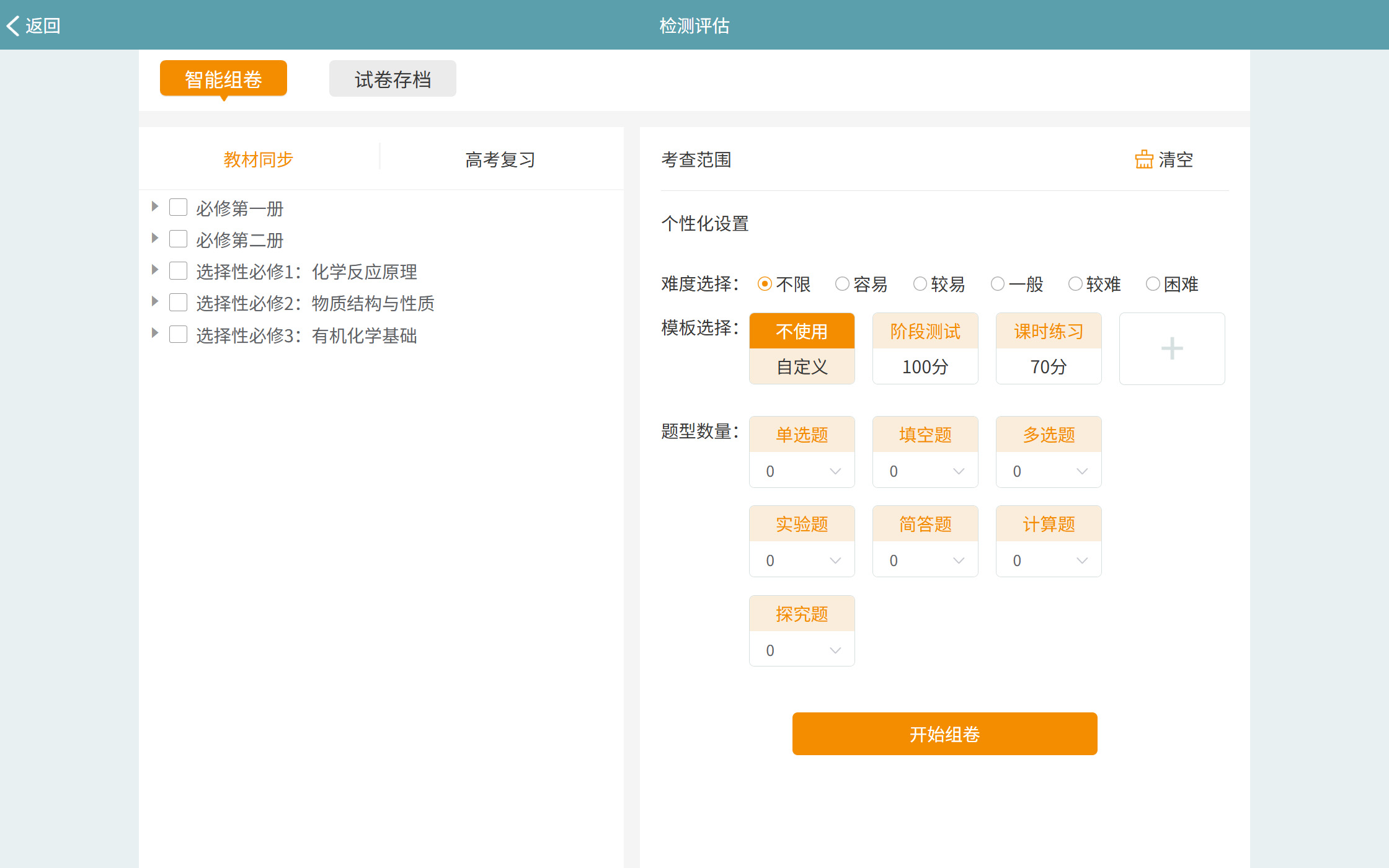Expand 选择性必修1 tree node arrow
The height and width of the screenshot is (868, 1389).
point(155,270)
